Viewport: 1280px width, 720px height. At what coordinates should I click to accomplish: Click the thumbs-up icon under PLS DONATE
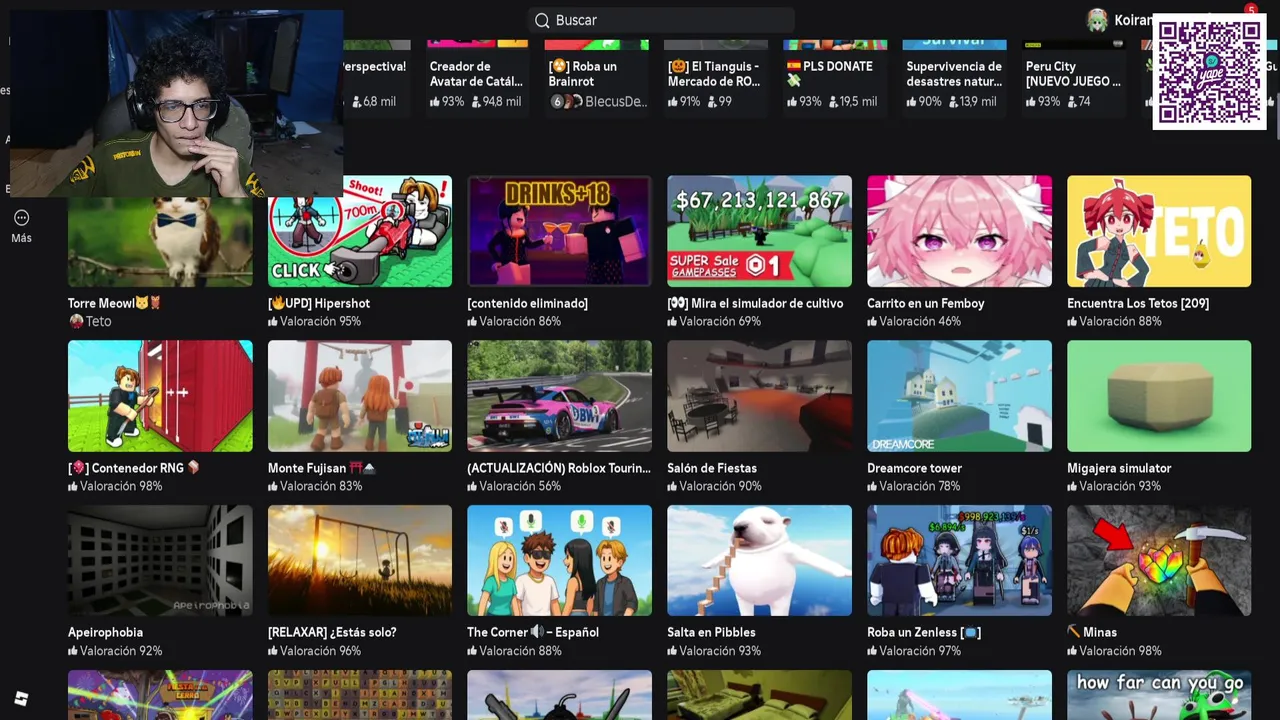(x=792, y=102)
